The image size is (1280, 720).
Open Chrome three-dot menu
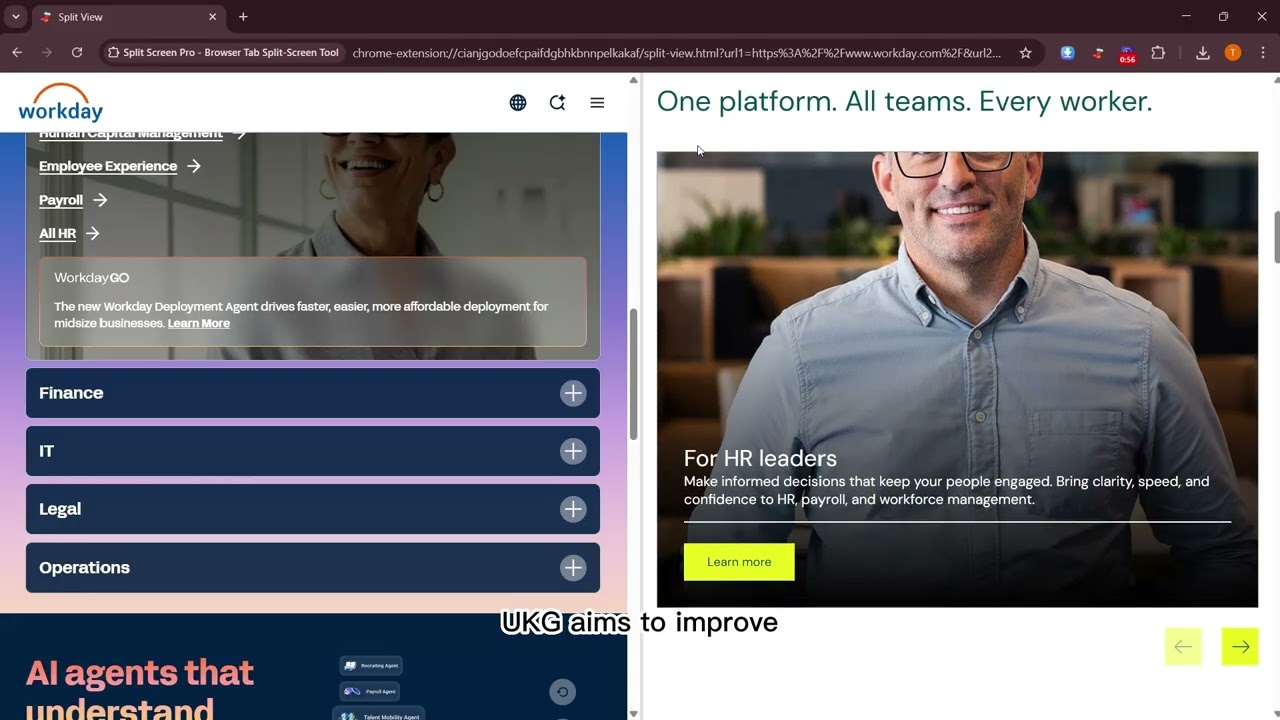[1263, 53]
